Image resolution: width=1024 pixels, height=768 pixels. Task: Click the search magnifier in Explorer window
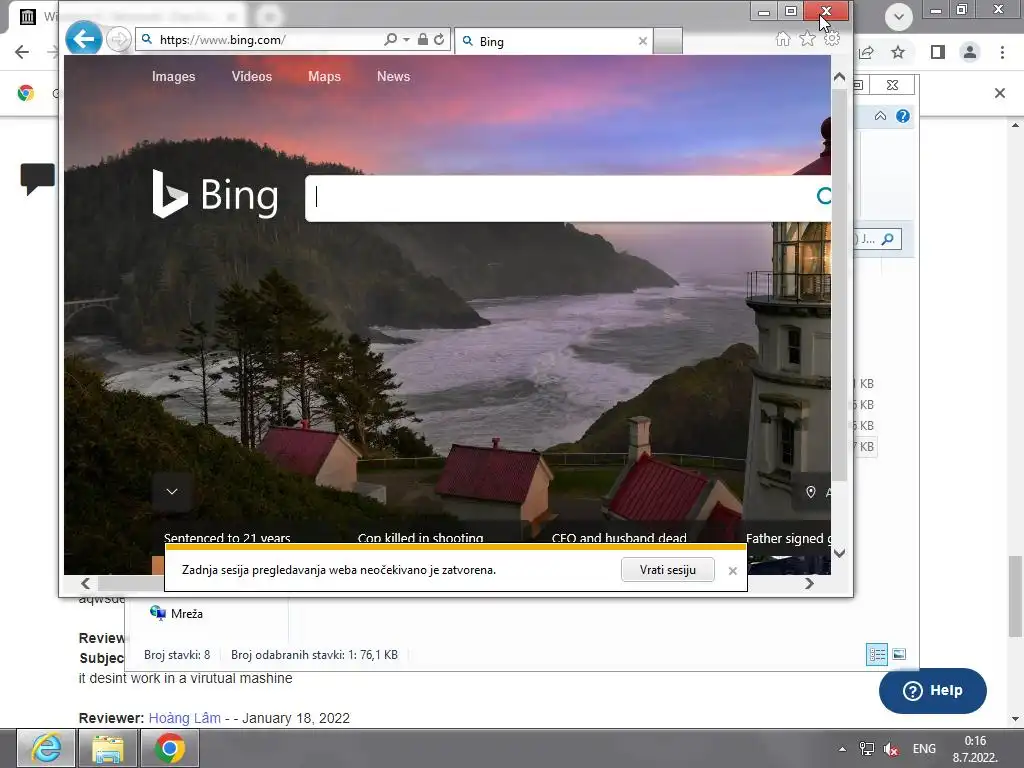(x=888, y=239)
